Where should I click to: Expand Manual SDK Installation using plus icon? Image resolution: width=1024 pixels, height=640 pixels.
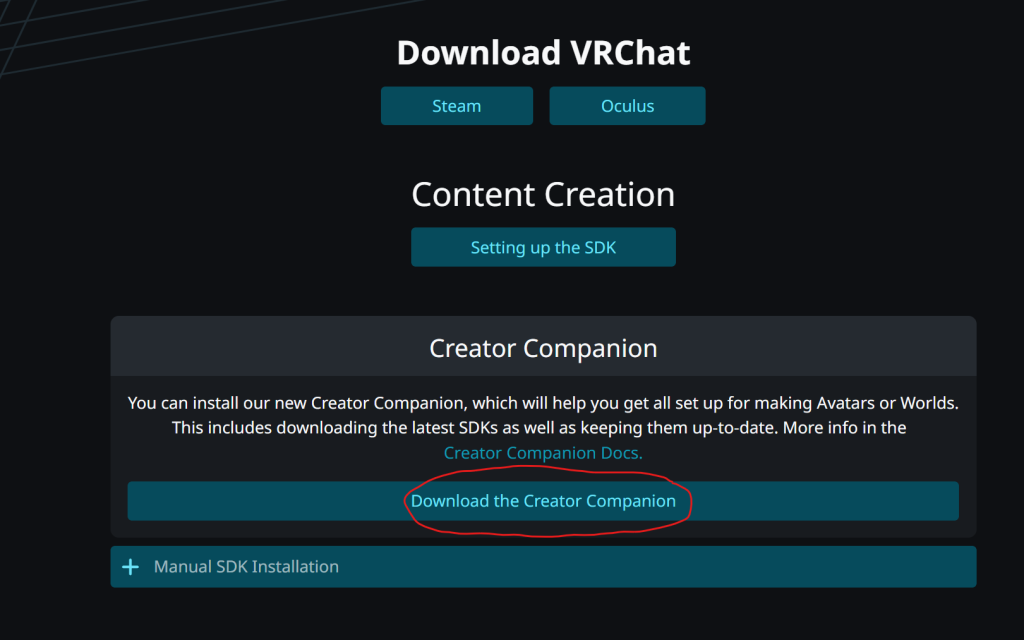point(130,567)
